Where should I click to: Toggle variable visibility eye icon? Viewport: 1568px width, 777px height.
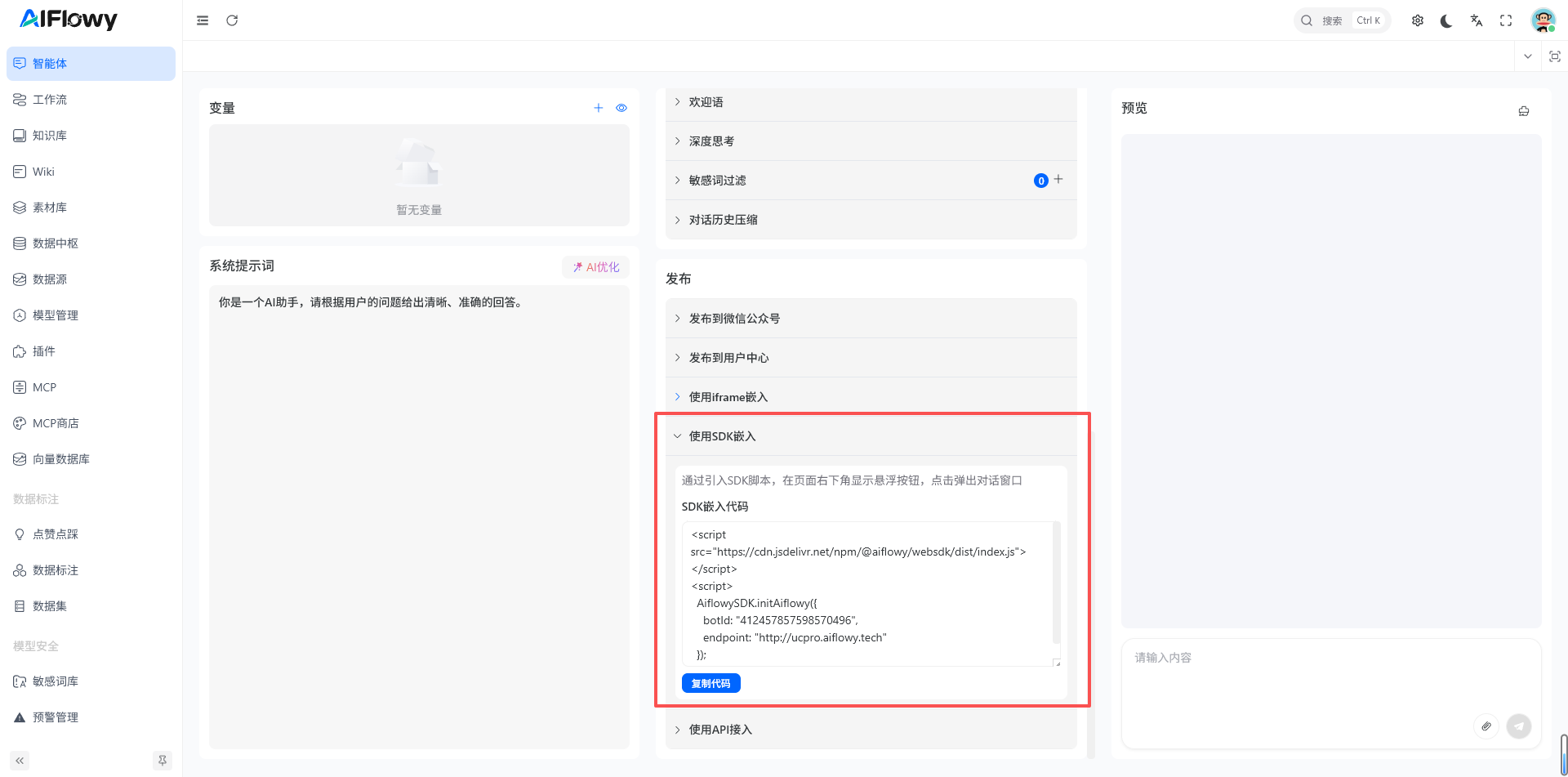point(621,108)
